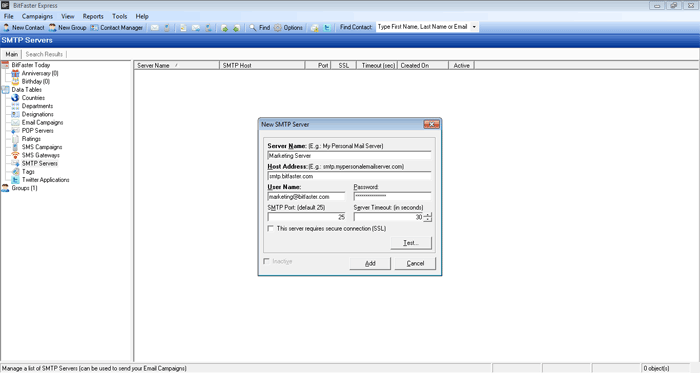Click the SSL column header
Screen dimensions: 700x373
point(343,66)
